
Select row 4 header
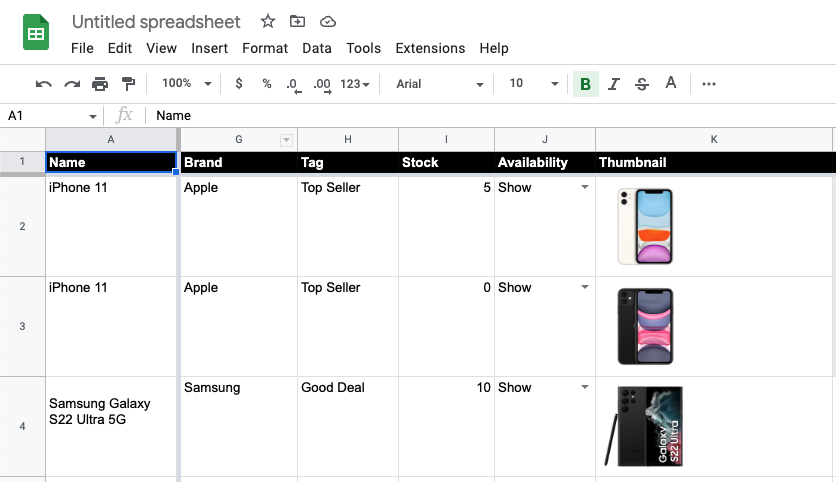click(22, 426)
